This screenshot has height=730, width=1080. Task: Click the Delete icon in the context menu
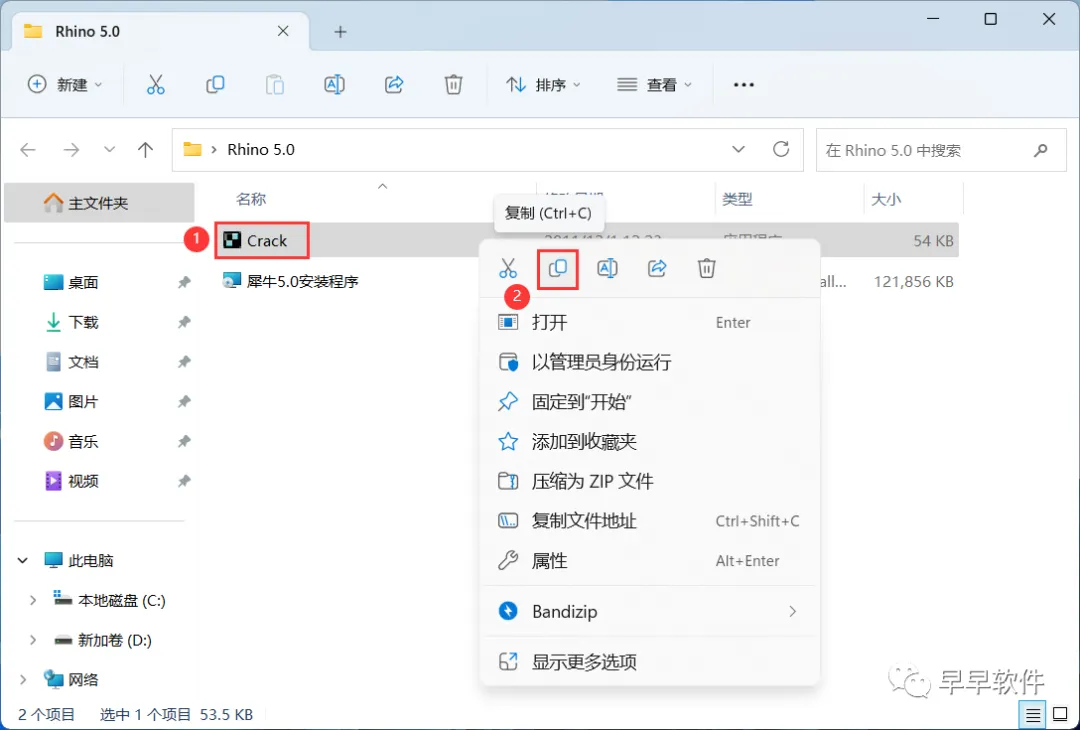coord(707,268)
